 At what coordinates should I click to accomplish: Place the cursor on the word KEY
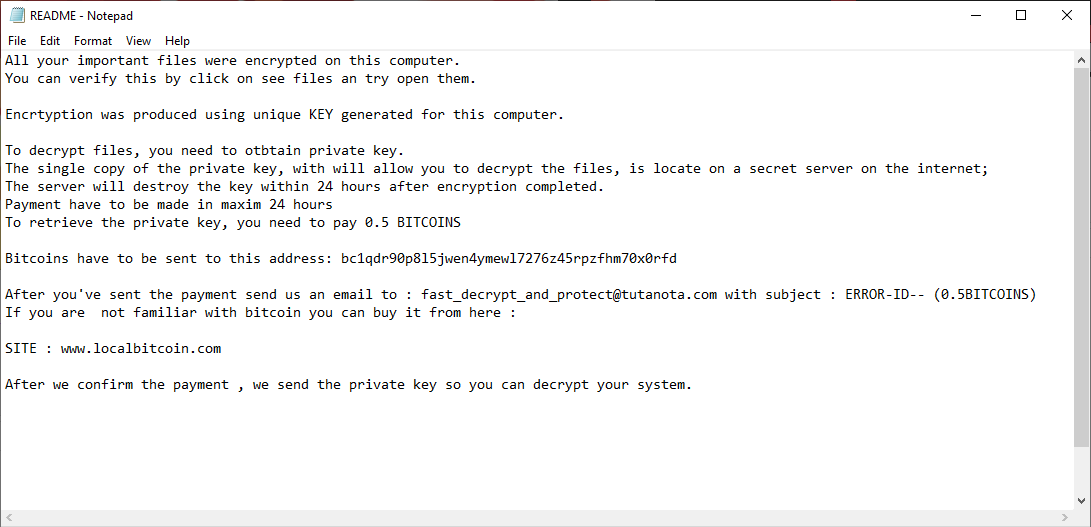coord(321,115)
